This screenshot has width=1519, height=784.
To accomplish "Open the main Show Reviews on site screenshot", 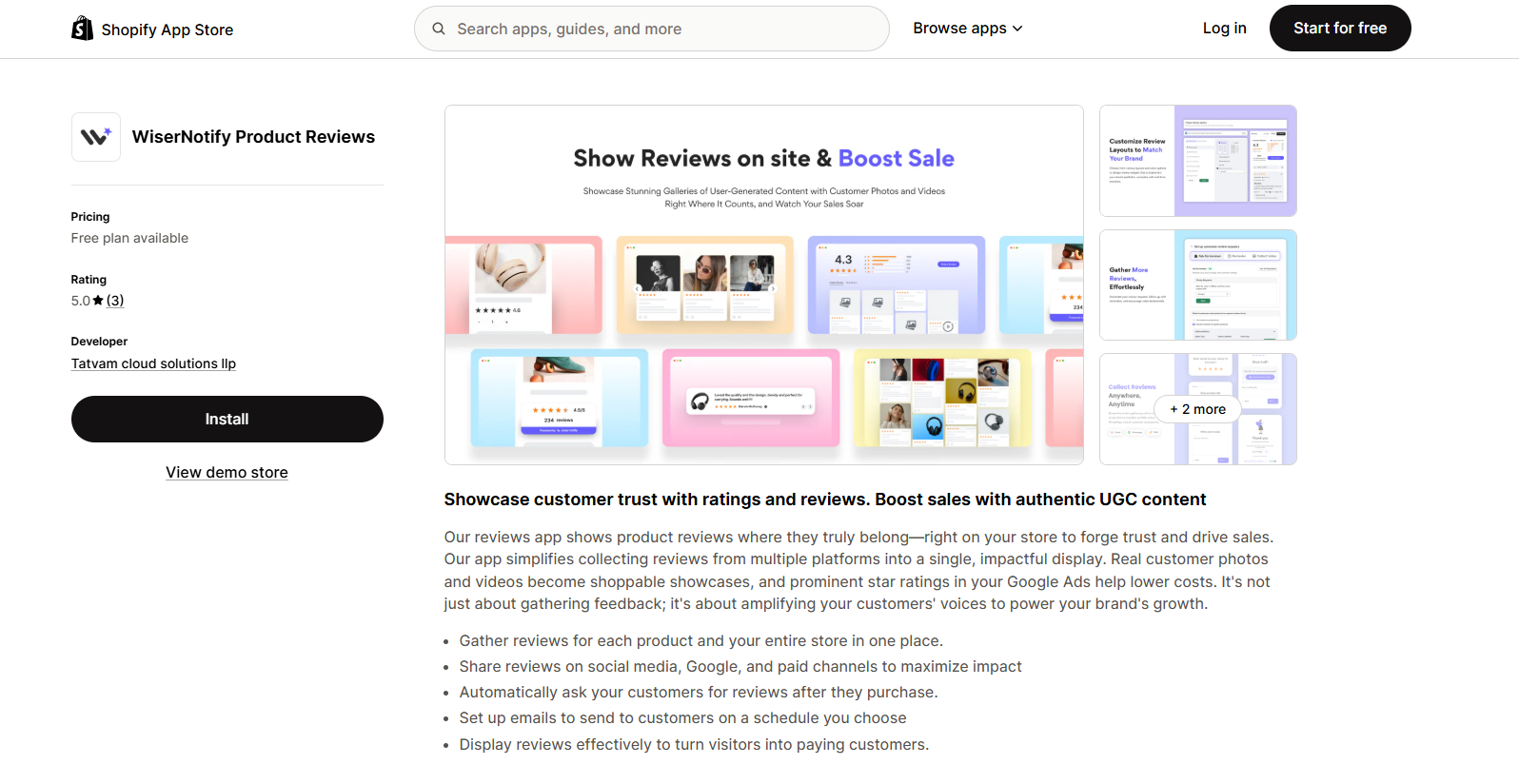I will tap(763, 284).
